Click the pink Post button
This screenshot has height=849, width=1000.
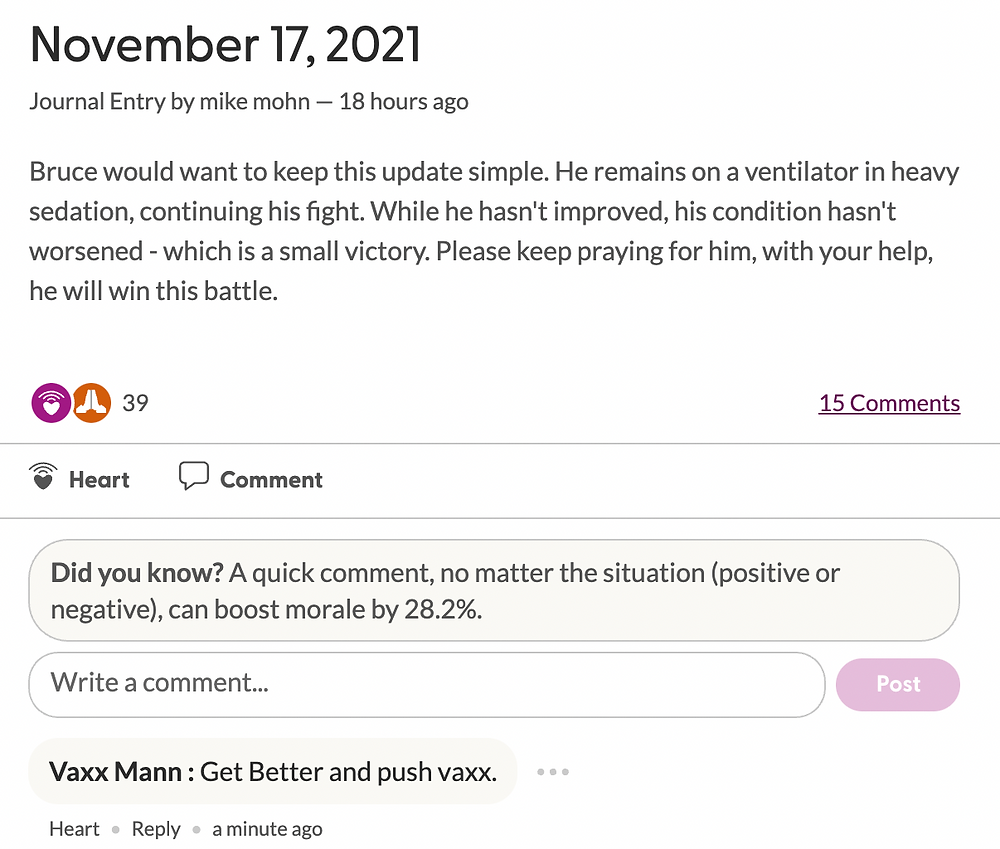(898, 684)
